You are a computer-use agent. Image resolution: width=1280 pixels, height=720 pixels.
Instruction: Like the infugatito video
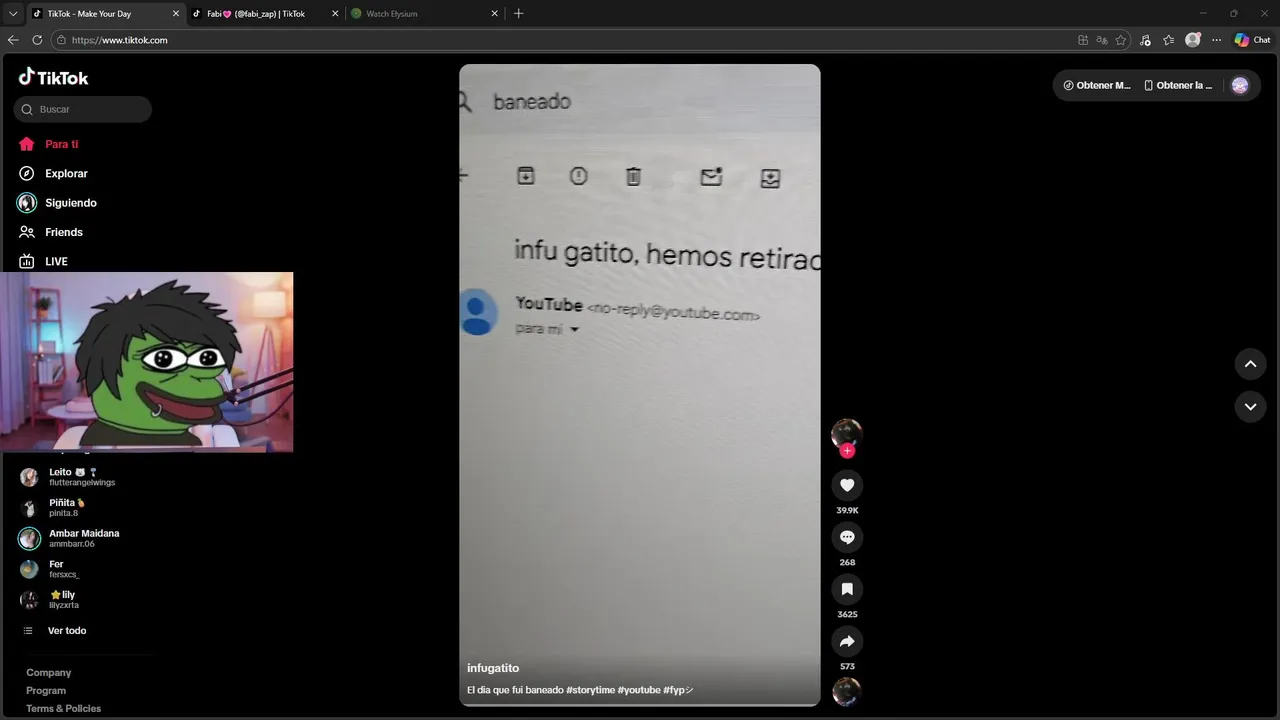[x=847, y=485]
